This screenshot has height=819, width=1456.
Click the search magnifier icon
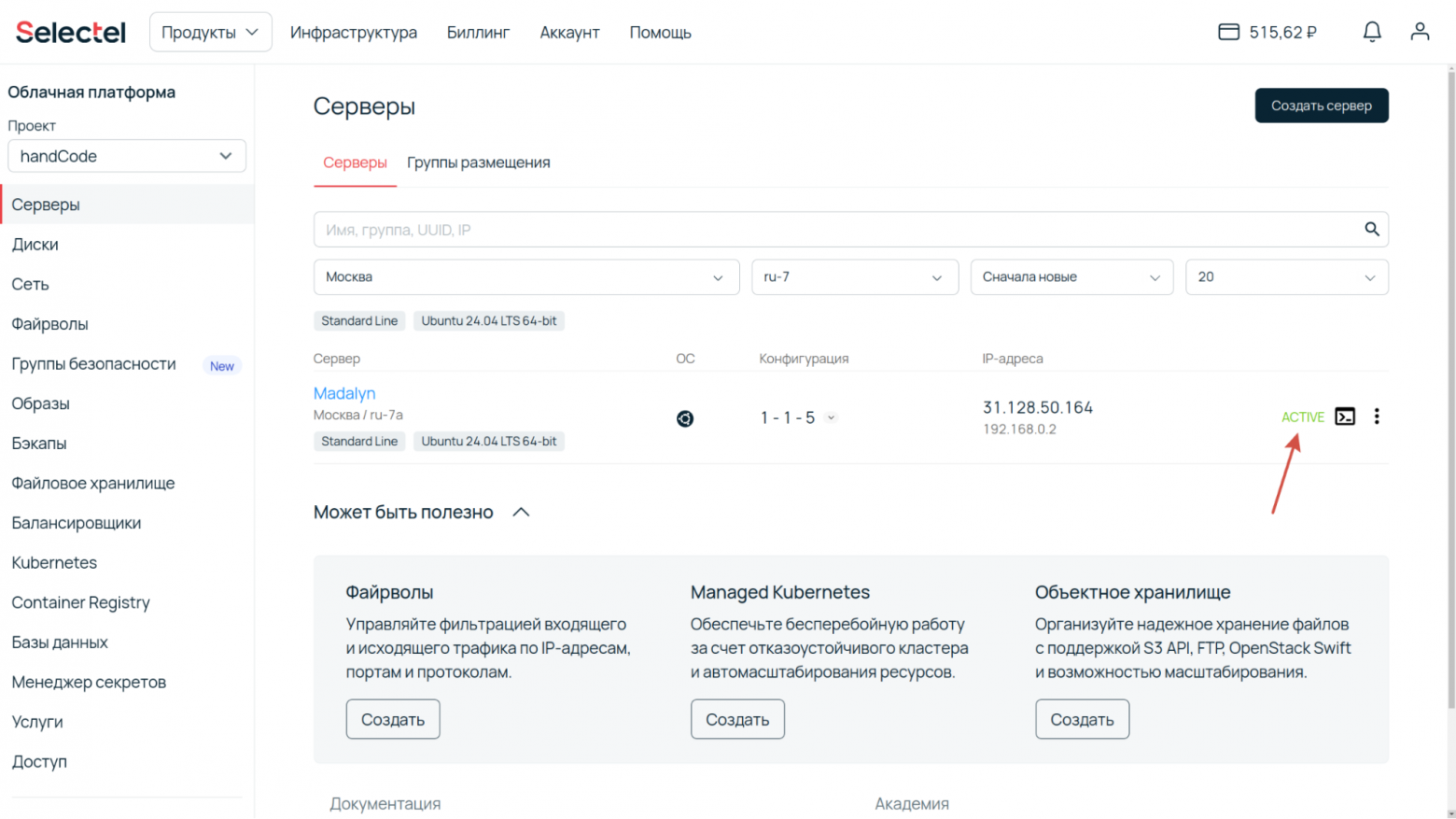pyautogui.click(x=1371, y=230)
